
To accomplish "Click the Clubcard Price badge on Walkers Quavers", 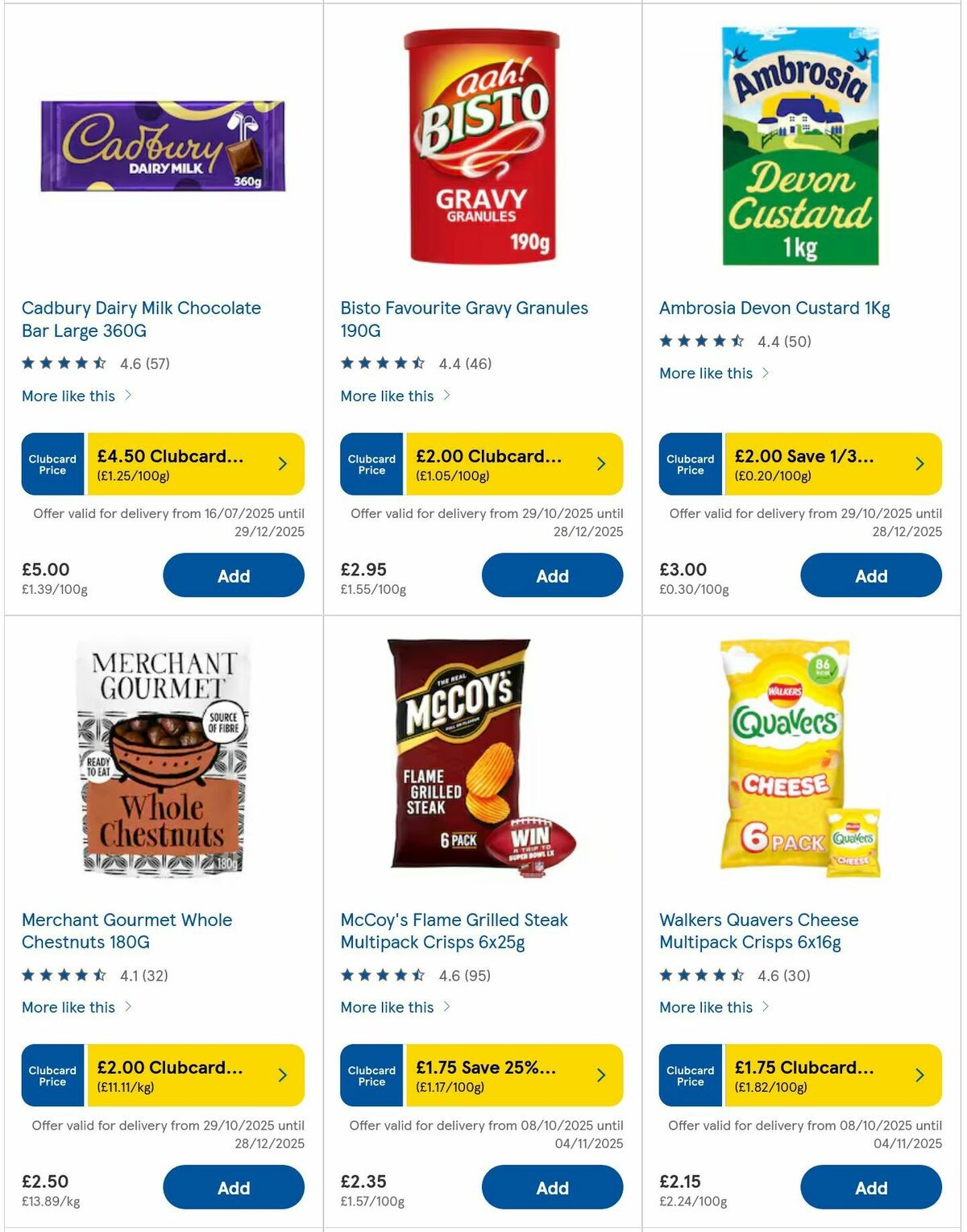I will click(x=691, y=1075).
